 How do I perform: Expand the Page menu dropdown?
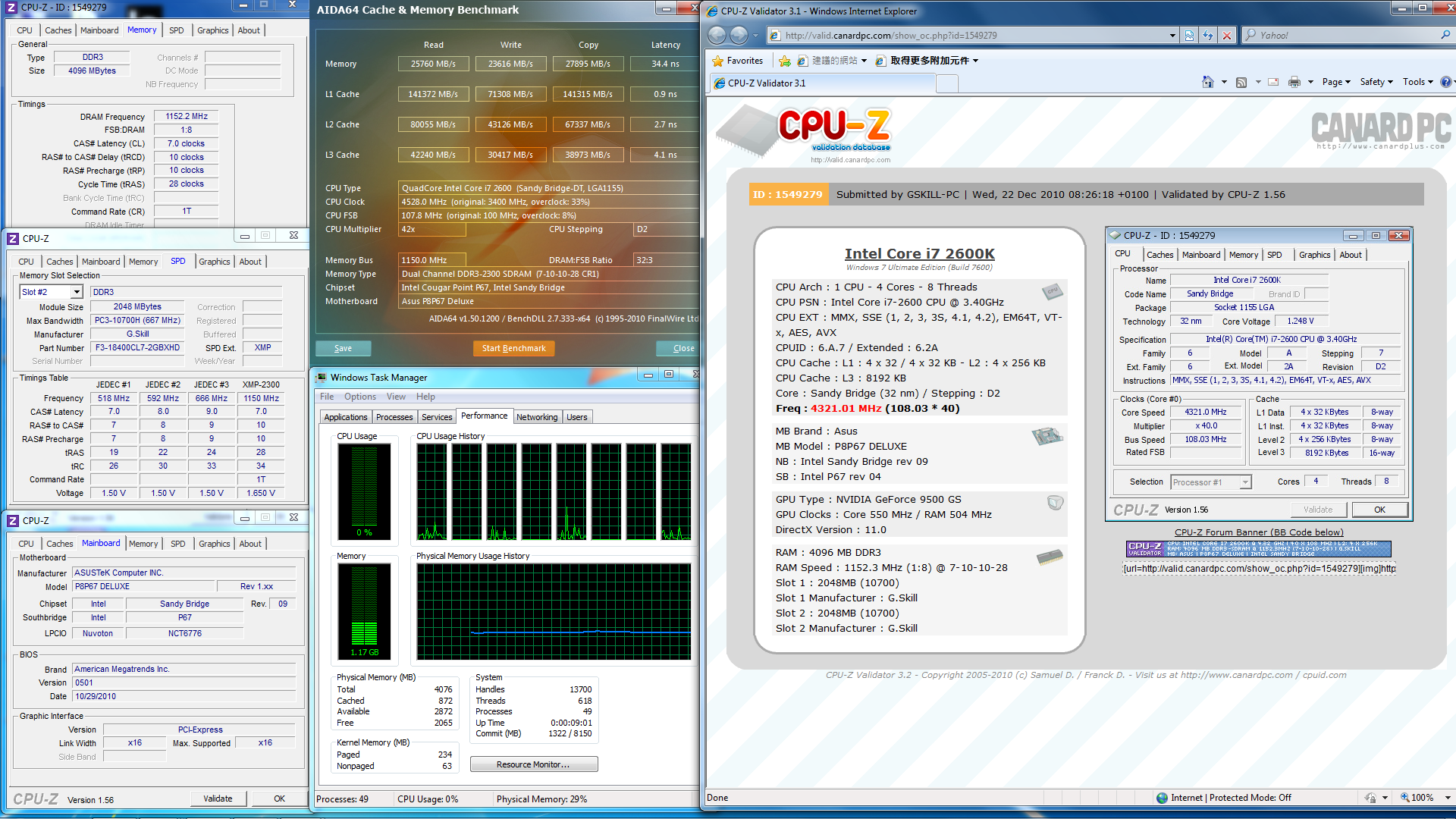click(x=1336, y=82)
